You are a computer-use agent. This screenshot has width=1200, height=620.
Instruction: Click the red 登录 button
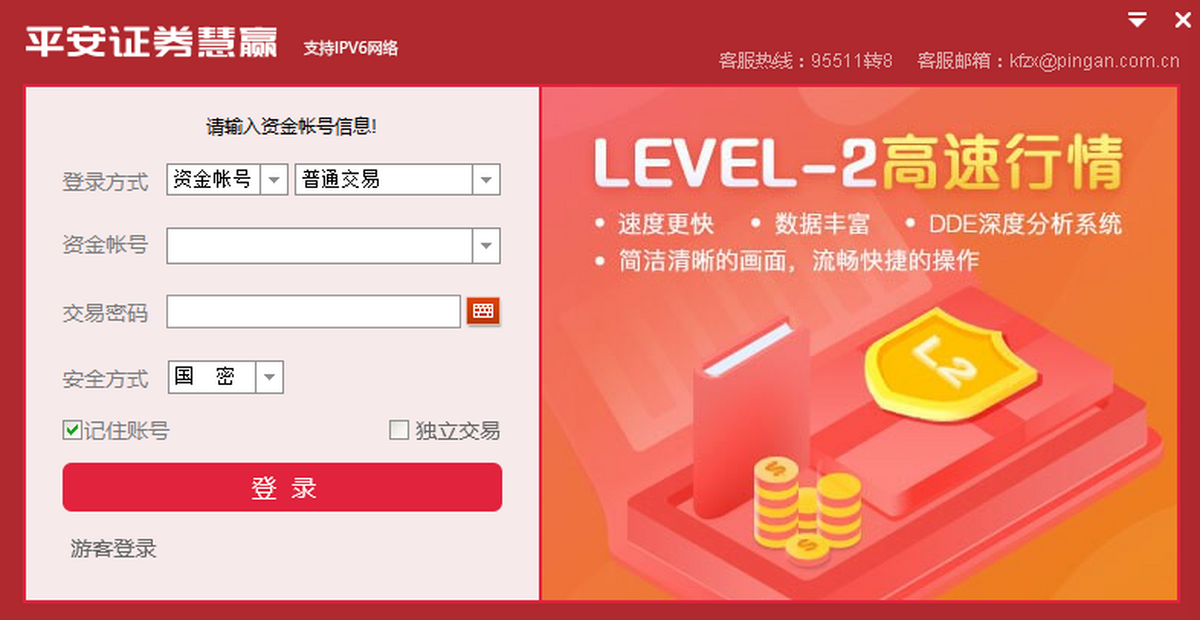282,487
